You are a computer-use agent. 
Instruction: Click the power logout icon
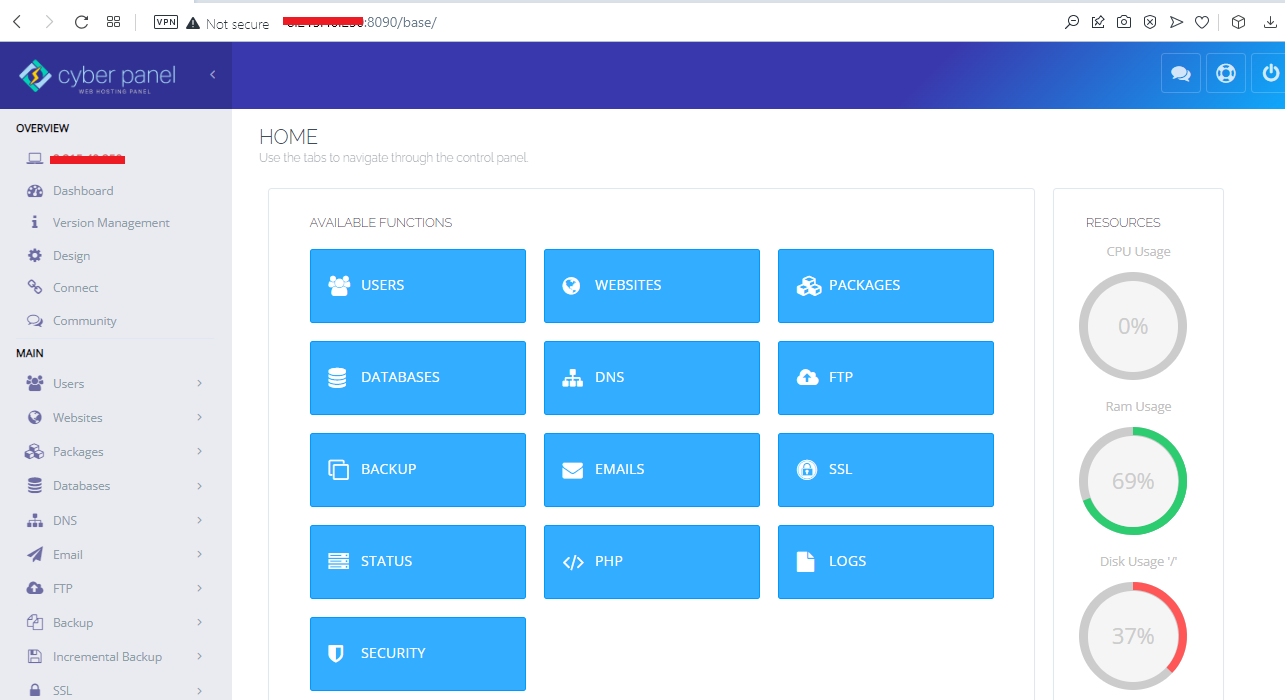click(1270, 74)
